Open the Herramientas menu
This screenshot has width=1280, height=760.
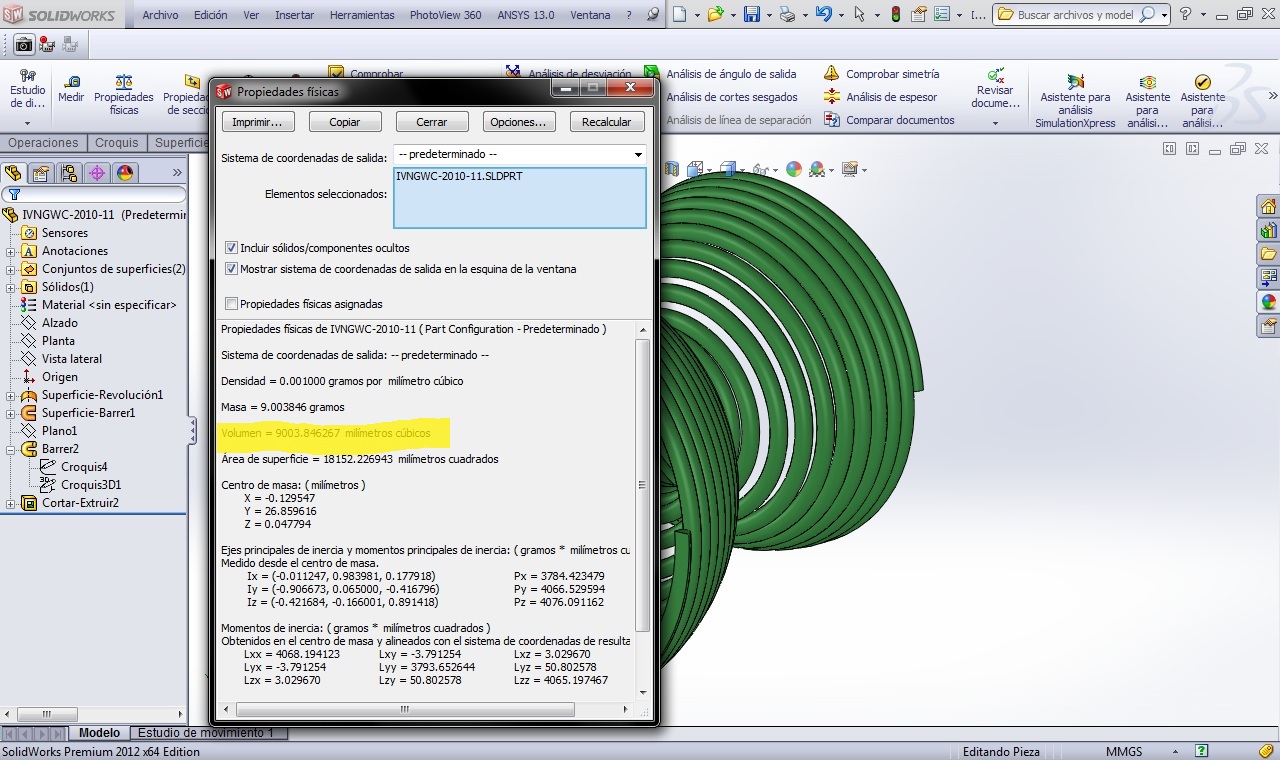[362, 15]
